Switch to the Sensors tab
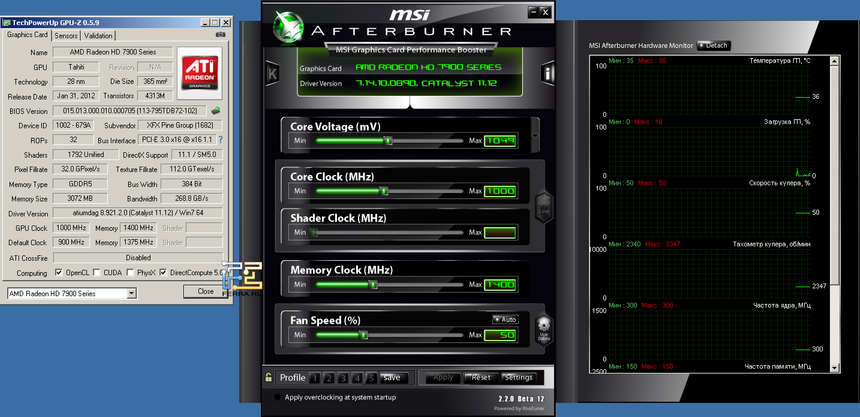The width and height of the screenshot is (860, 417). click(x=66, y=36)
